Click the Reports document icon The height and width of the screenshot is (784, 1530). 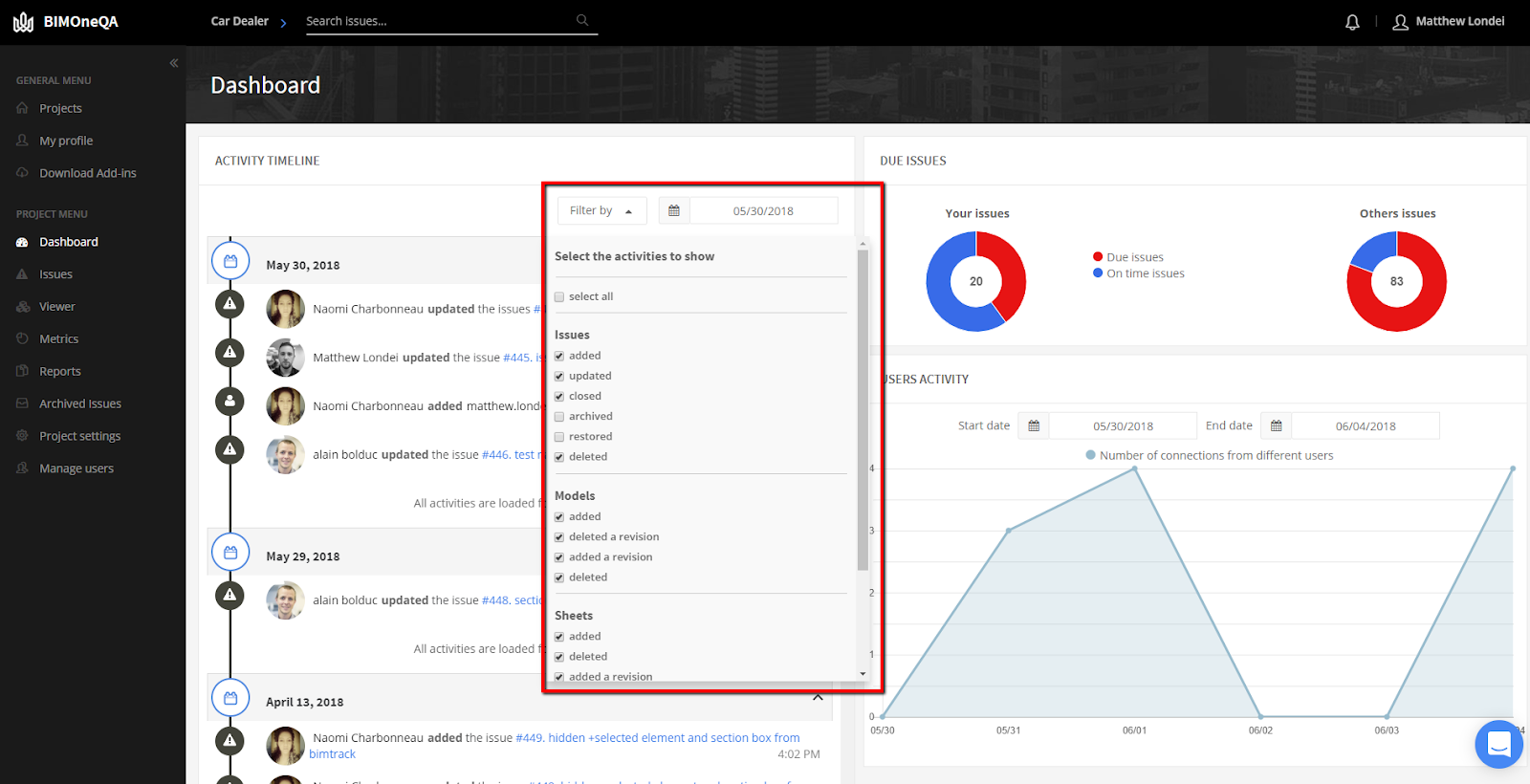coord(22,371)
